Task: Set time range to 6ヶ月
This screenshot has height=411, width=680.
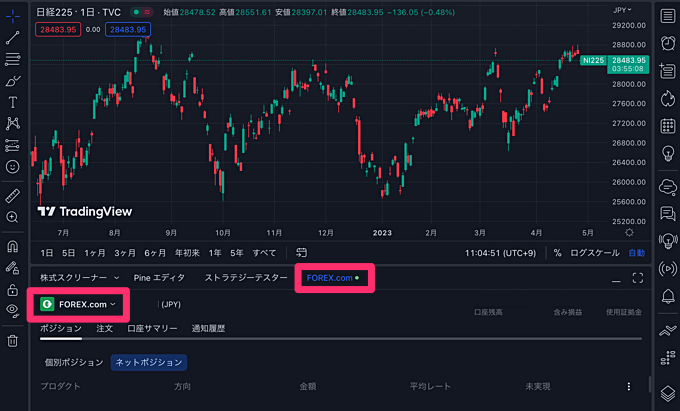Action: coord(155,253)
